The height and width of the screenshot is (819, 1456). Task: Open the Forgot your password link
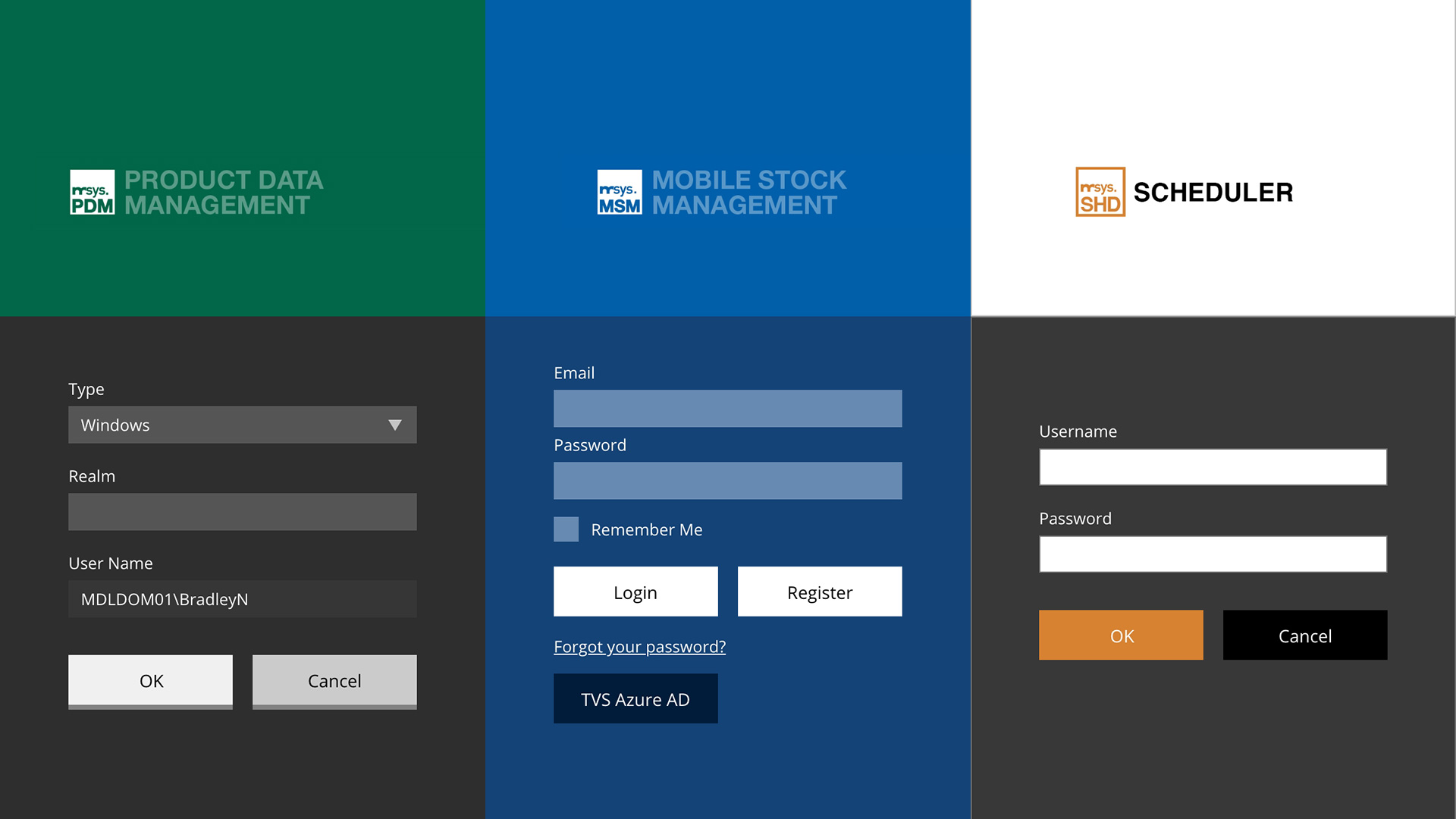(639, 647)
